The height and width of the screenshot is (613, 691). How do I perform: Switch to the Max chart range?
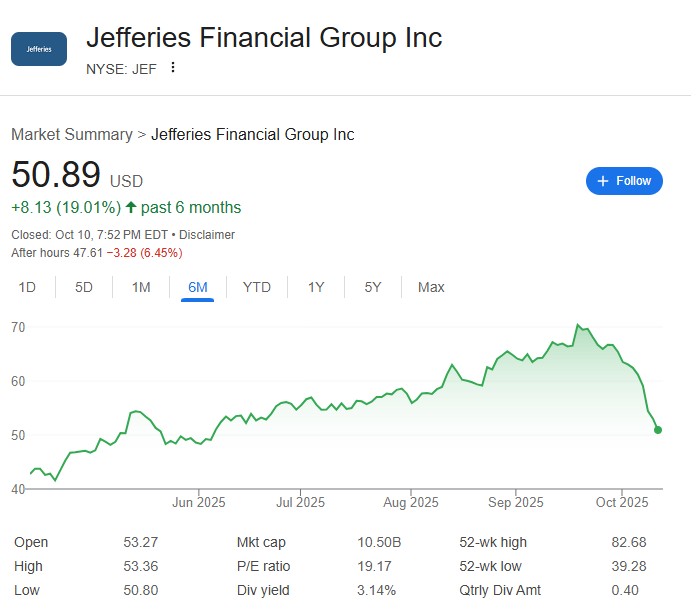pyautogui.click(x=431, y=288)
